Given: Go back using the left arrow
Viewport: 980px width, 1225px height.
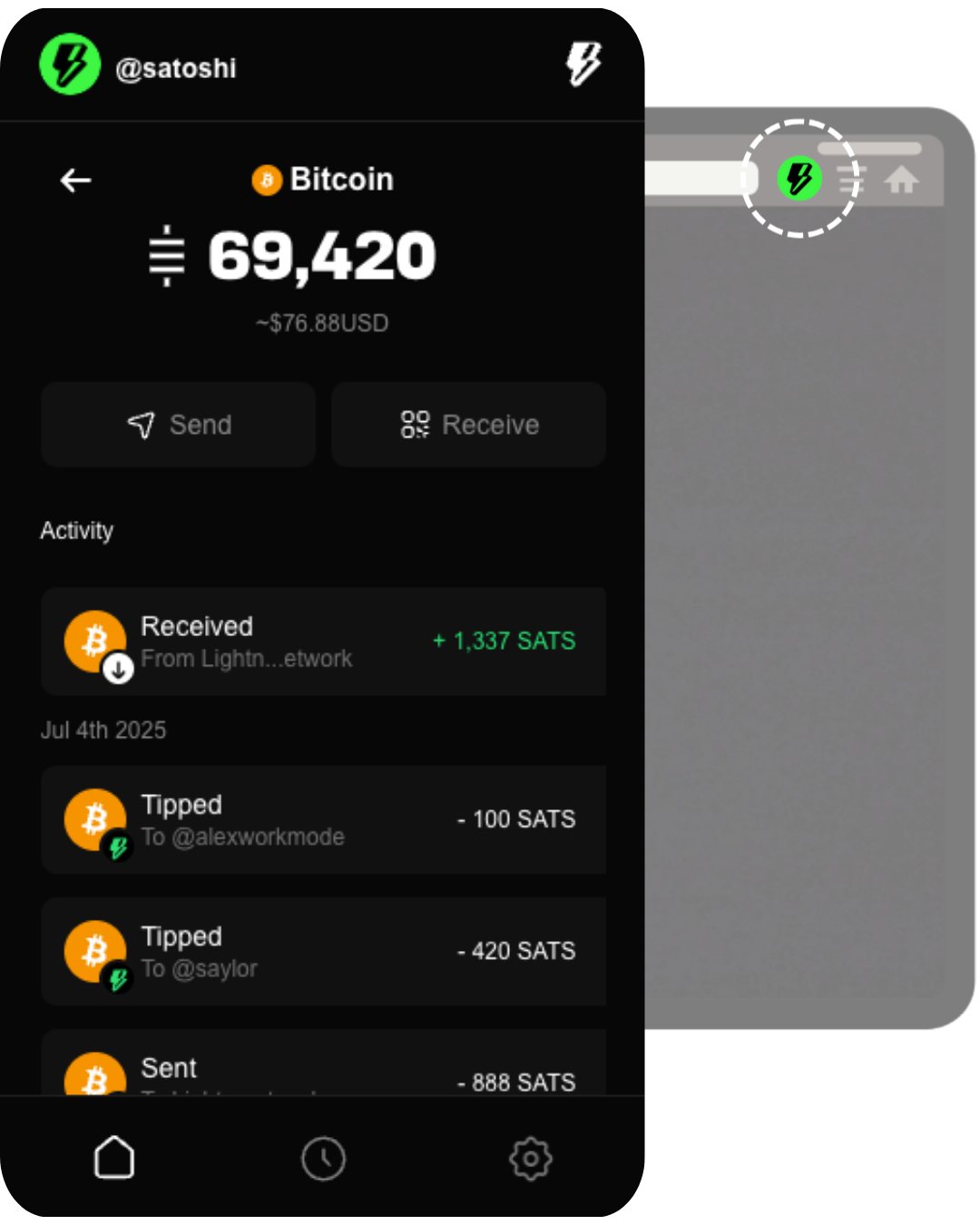Looking at the screenshot, I should (x=75, y=181).
